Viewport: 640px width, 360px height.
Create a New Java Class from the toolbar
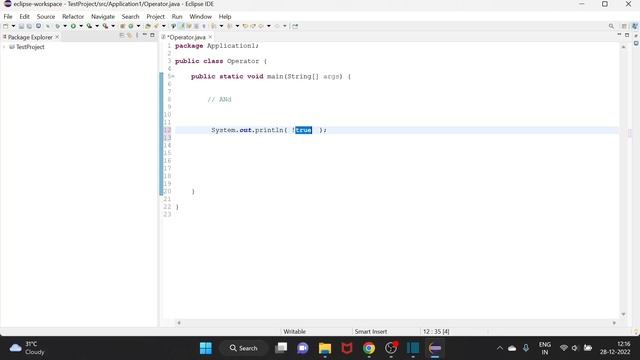coord(131,26)
